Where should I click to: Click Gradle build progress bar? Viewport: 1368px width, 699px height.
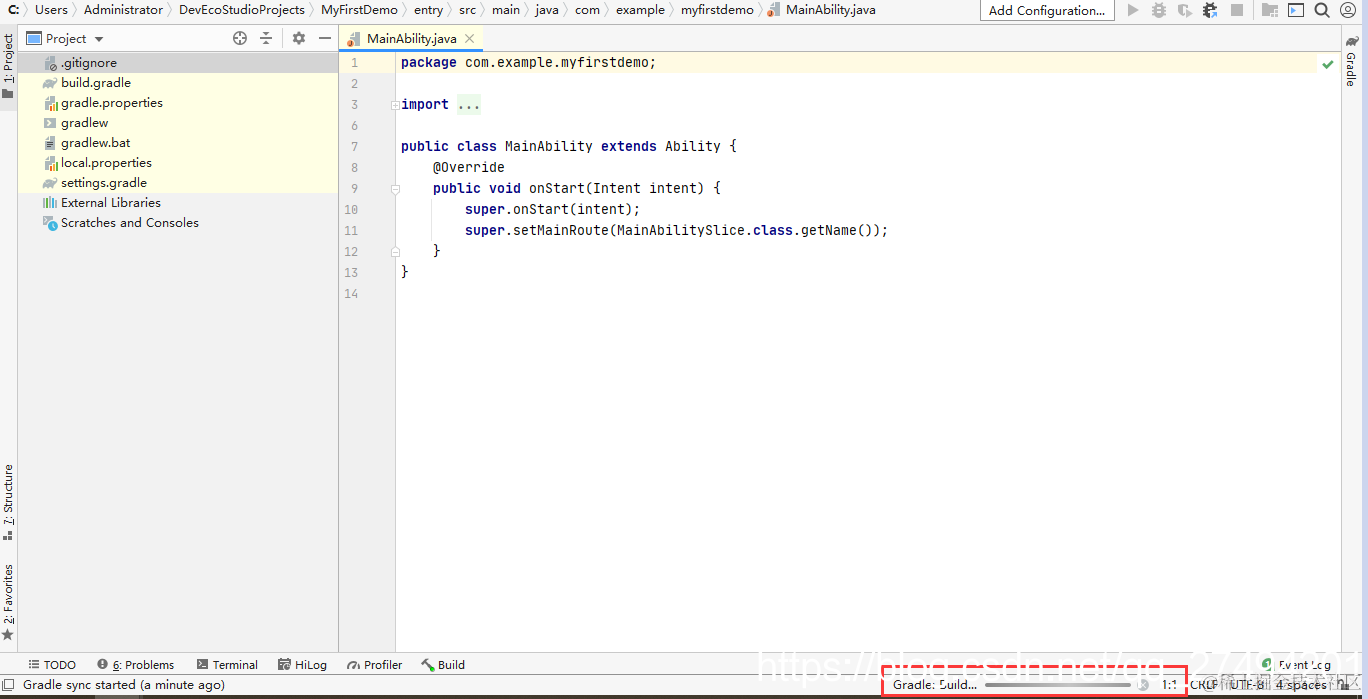point(1058,685)
